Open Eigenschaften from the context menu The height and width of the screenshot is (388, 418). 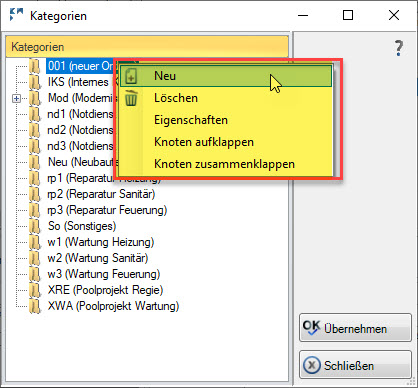191,120
